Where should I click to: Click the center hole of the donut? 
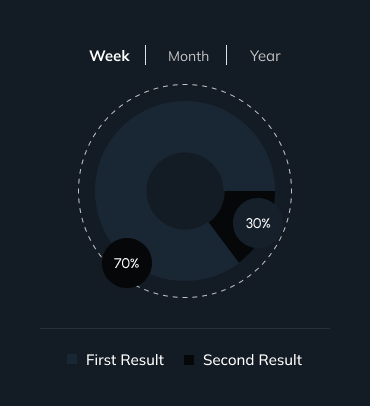click(185, 191)
